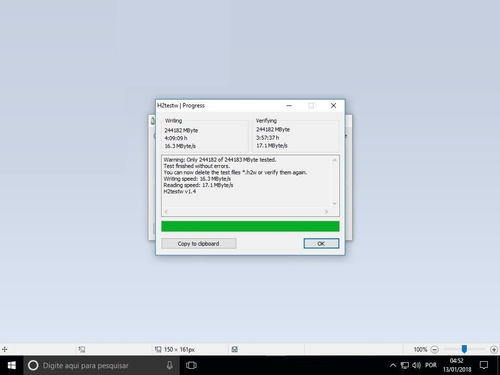Image resolution: width=500 pixels, height=375 pixels.
Task: Switch the POR input language
Action: click(x=431, y=365)
